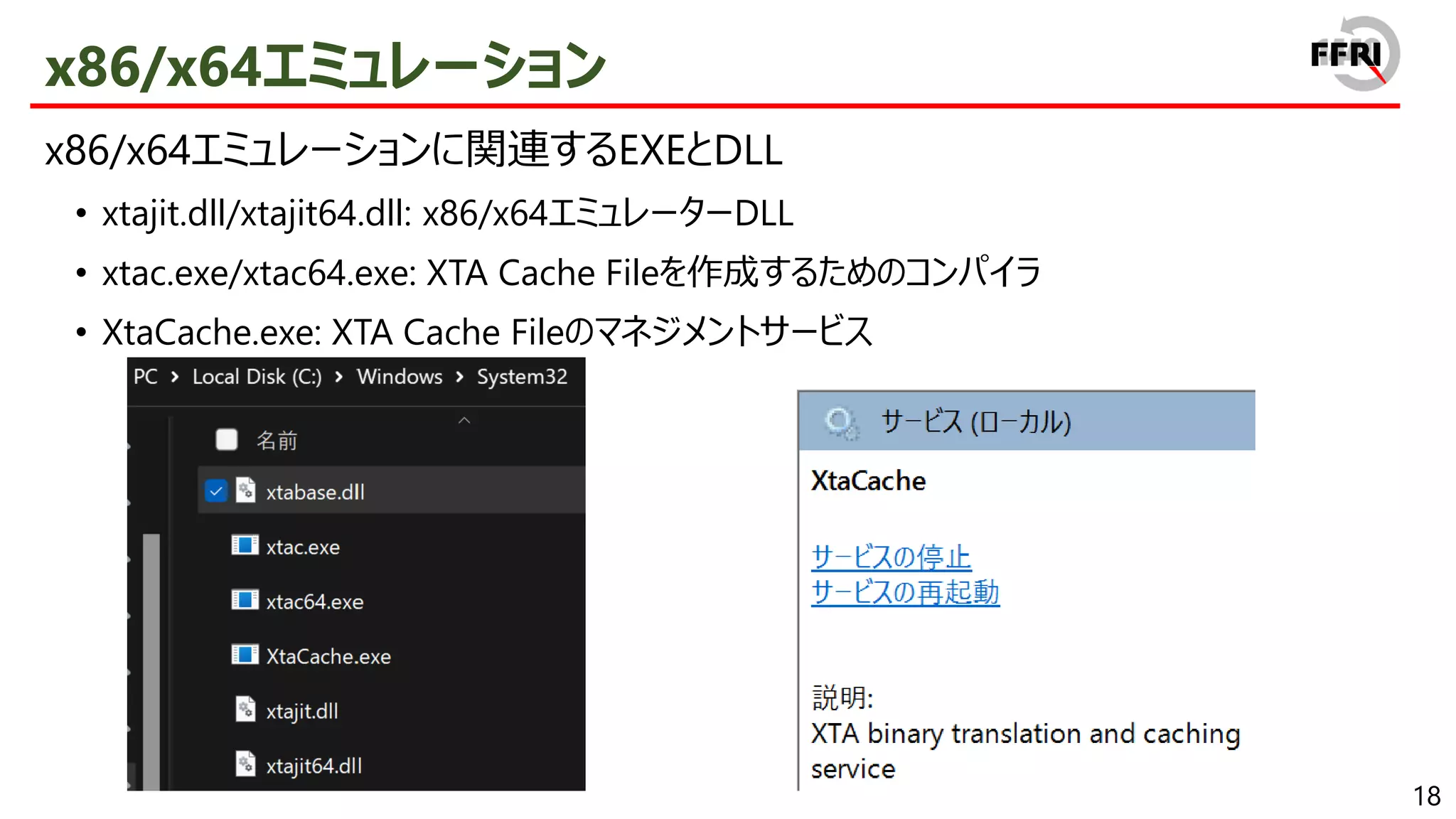Click the xtac.exe/xtac64.exe bullet line
Viewport: 1456px width, 819px height.
click(572, 272)
